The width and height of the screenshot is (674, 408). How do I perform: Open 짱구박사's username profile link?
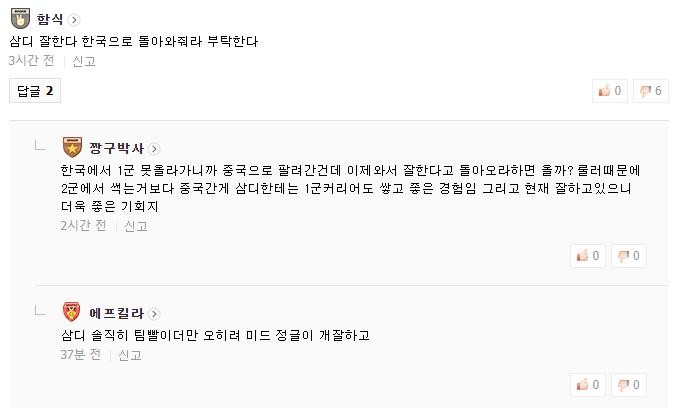[117, 149]
